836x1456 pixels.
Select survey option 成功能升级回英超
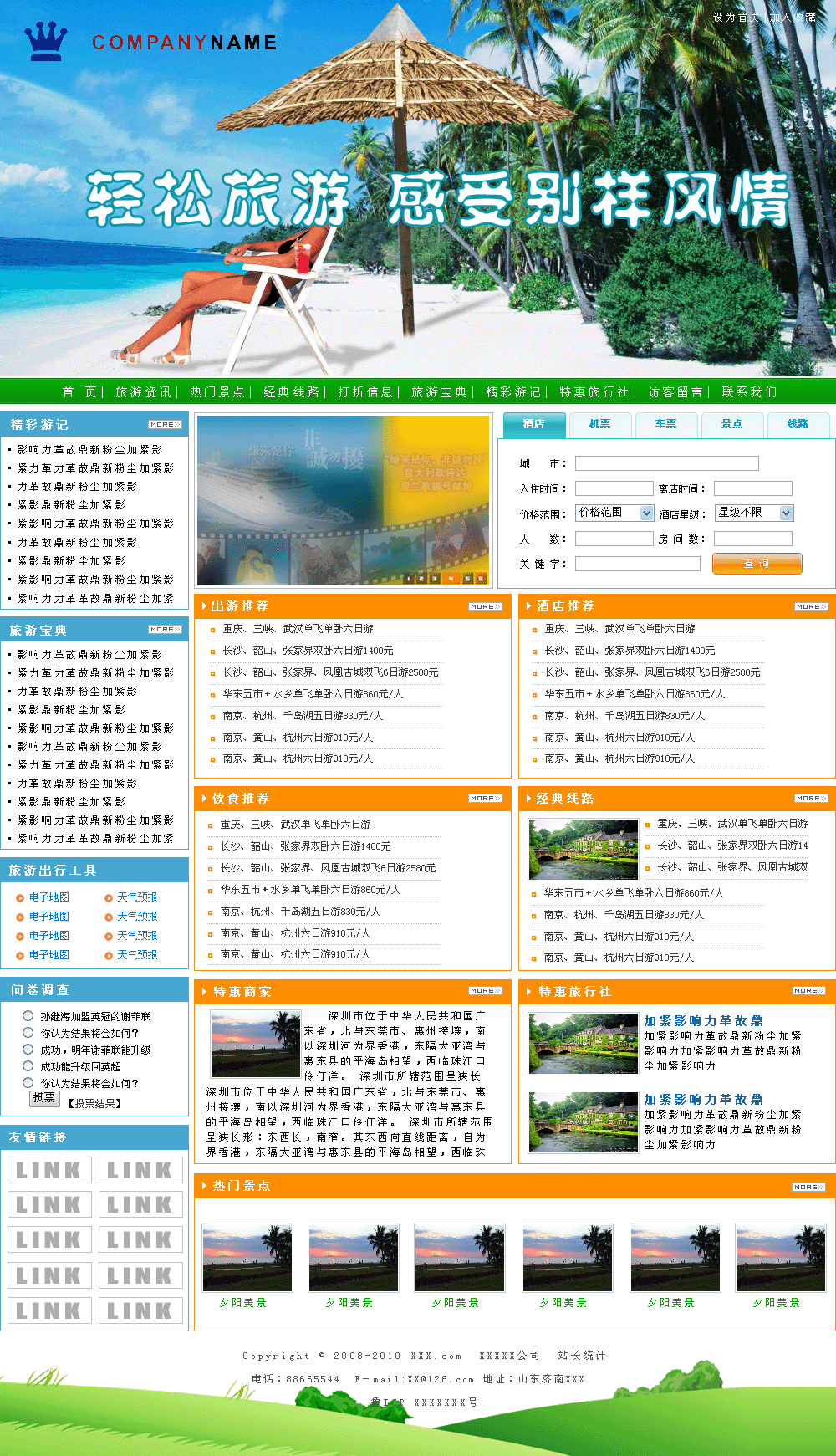pyautogui.click(x=28, y=1066)
